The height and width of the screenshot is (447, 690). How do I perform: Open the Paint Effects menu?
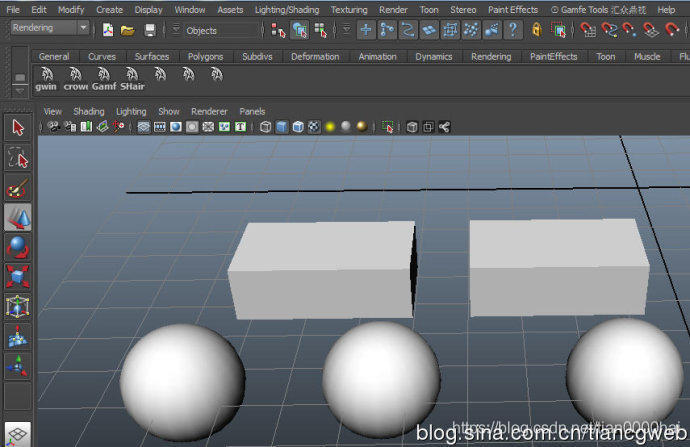click(513, 9)
